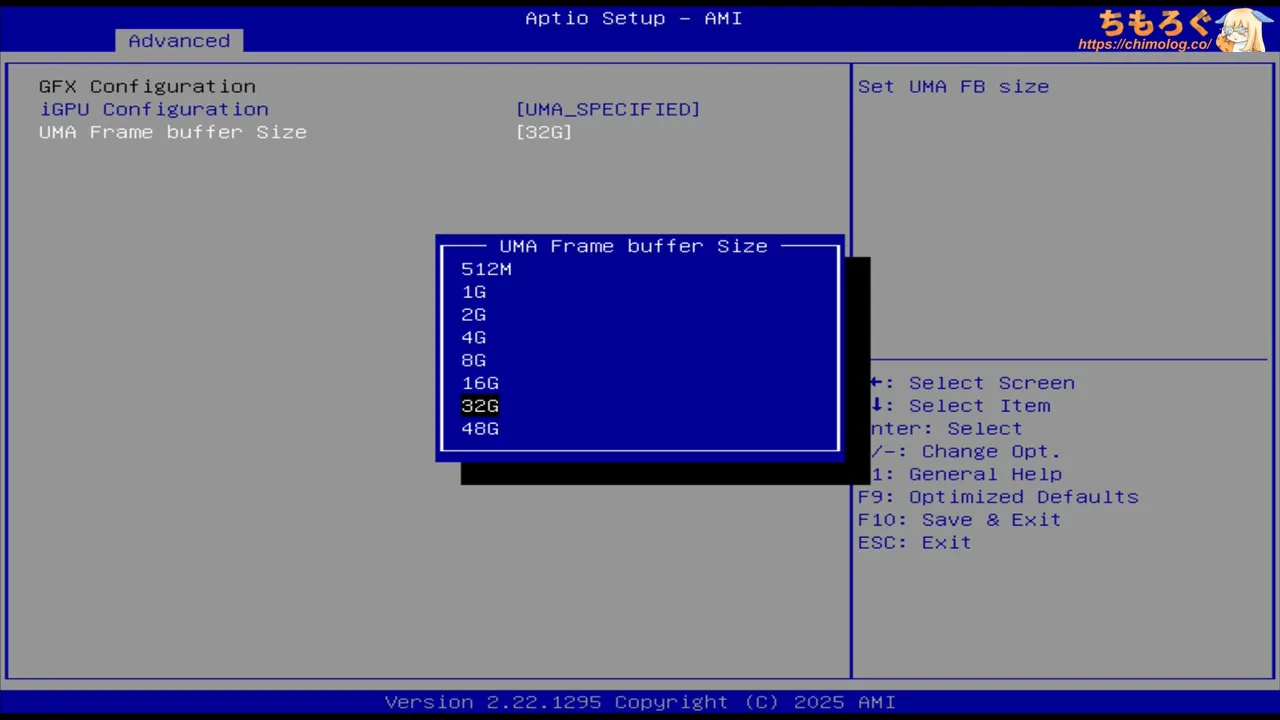The width and height of the screenshot is (1280, 720).
Task: Set frame buffer to 48G
Action: tap(480, 429)
